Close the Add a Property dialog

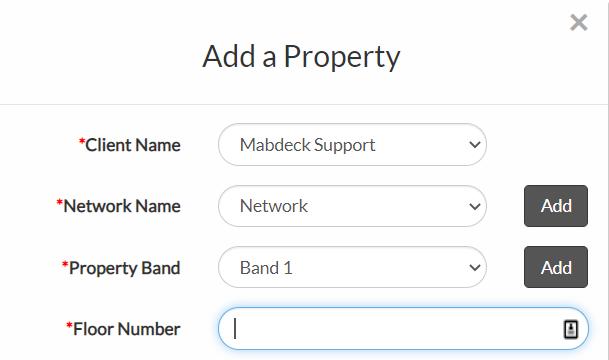(579, 22)
